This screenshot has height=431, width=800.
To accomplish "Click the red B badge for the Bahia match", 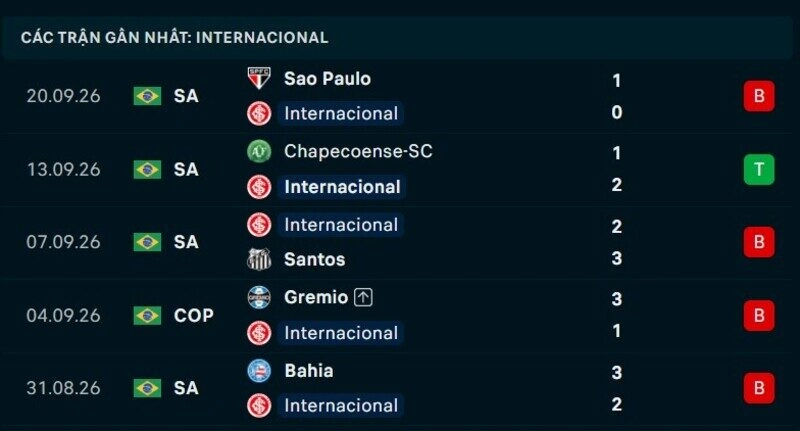I will click(759, 388).
